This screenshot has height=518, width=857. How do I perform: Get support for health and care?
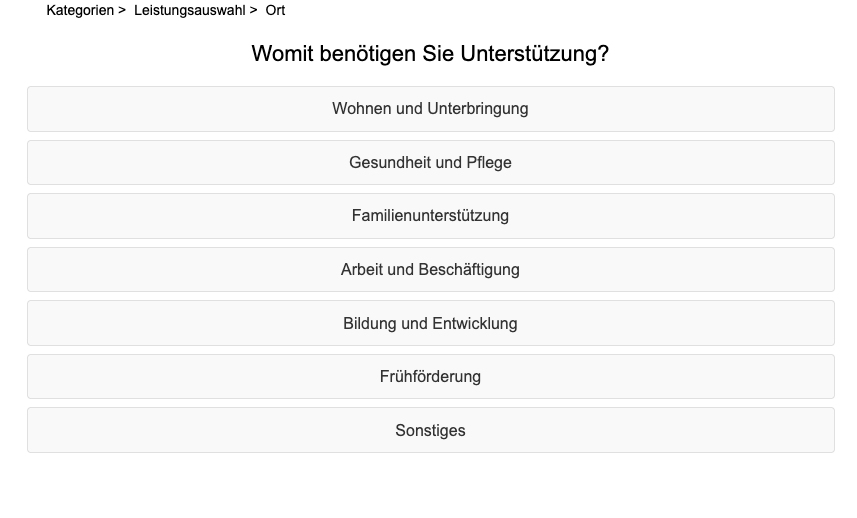pos(430,163)
